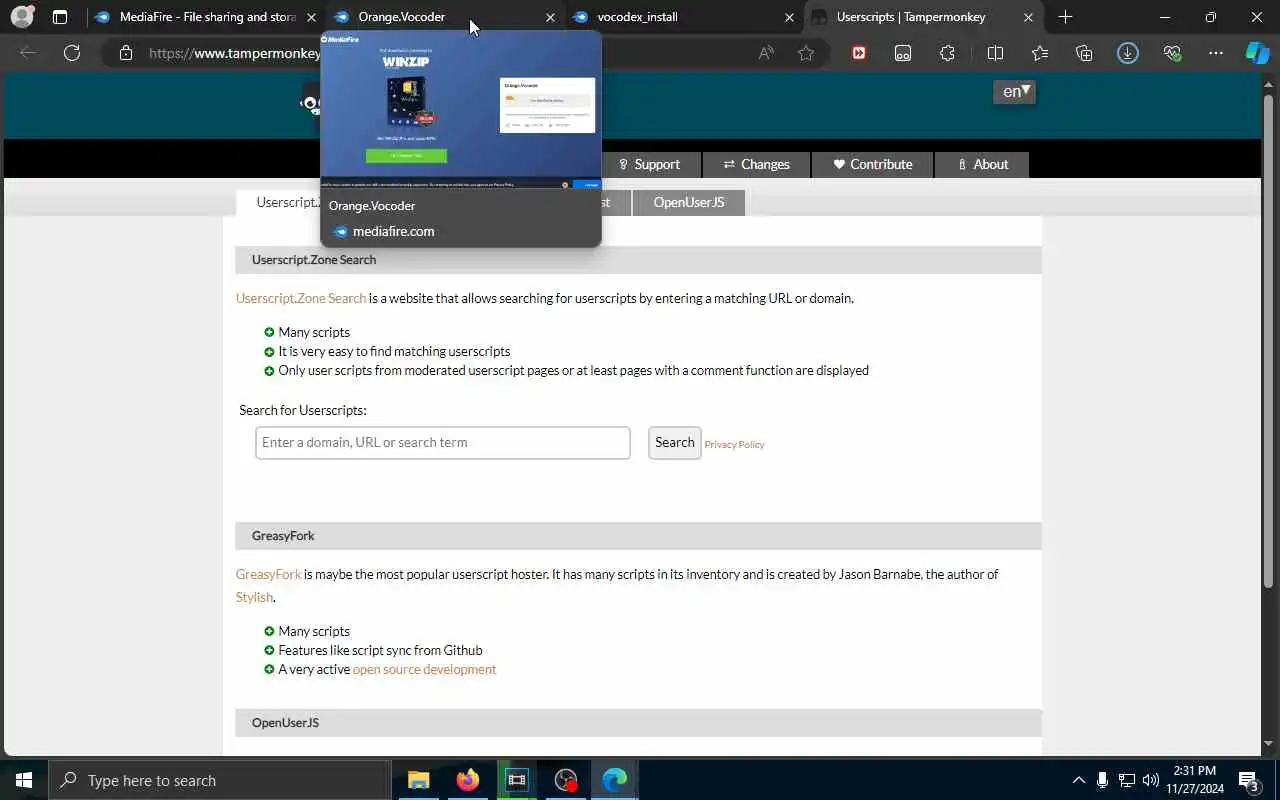1280x800 pixels.
Task: Switch to the OpenUserJS page tab
Action: (688, 203)
